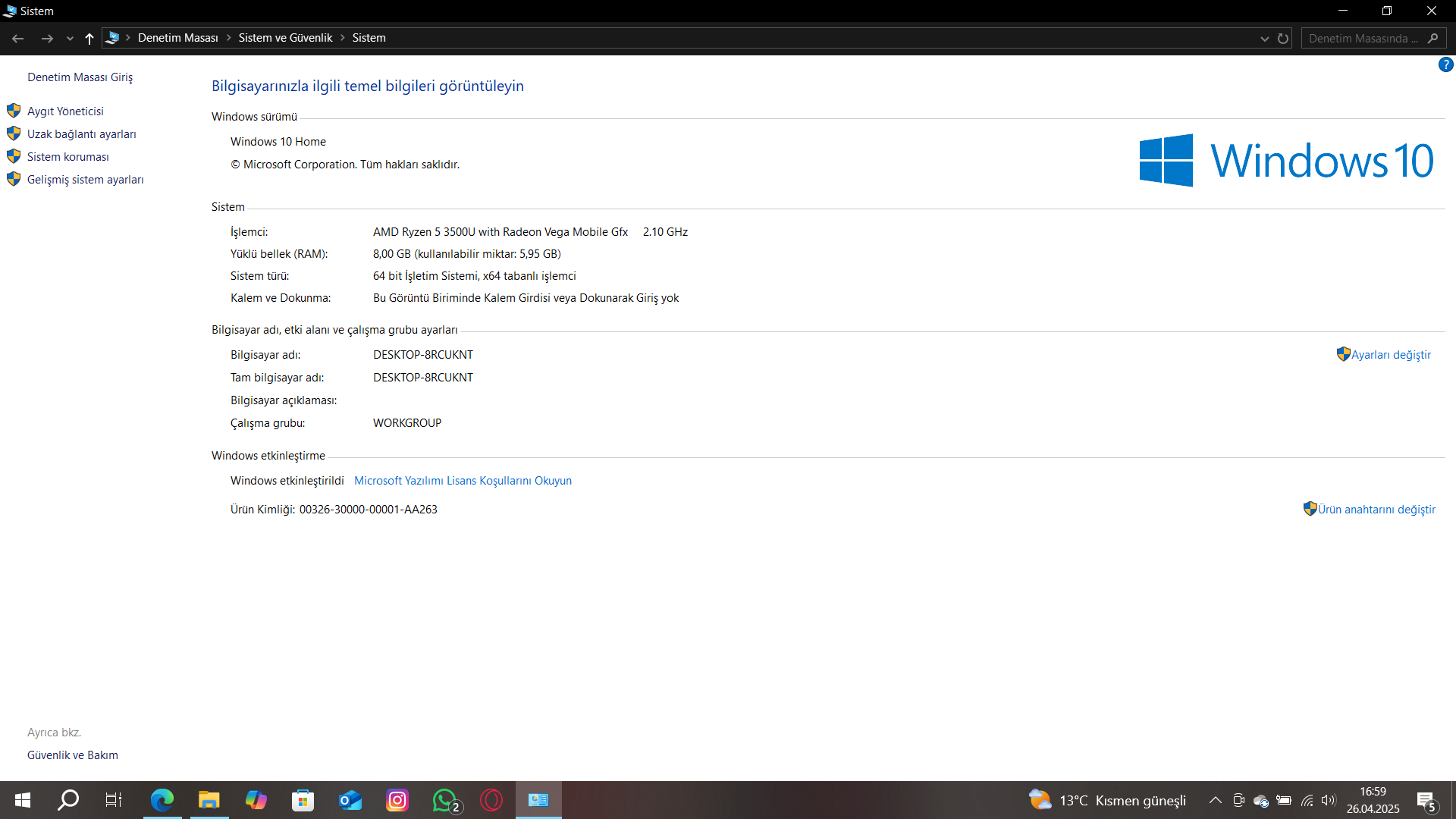Image resolution: width=1456 pixels, height=819 pixels.
Task: Open the weather widget showing 13°C
Action: pyautogui.click(x=1107, y=800)
